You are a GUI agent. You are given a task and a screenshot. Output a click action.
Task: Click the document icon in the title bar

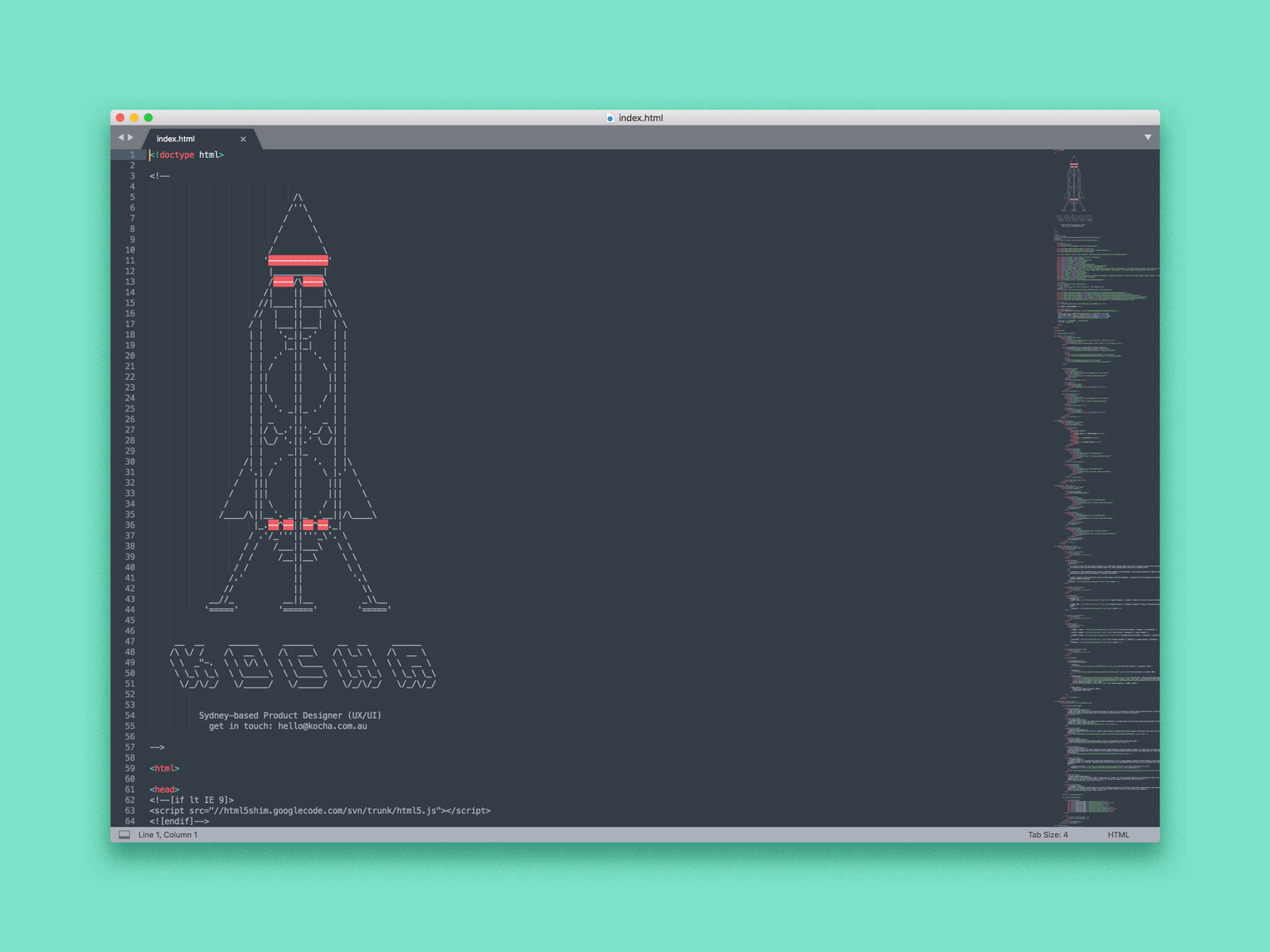coord(610,118)
